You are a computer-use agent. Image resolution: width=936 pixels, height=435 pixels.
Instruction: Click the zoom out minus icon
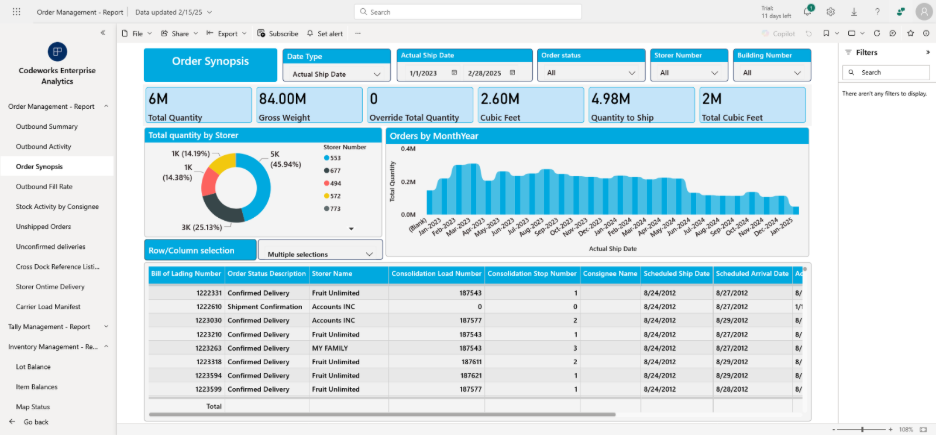(835, 430)
